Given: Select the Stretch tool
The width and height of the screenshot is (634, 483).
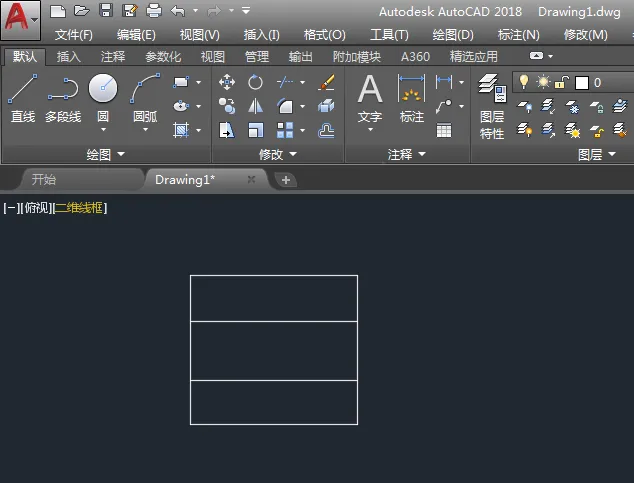Looking at the screenshot, I should tap(227, 130).
